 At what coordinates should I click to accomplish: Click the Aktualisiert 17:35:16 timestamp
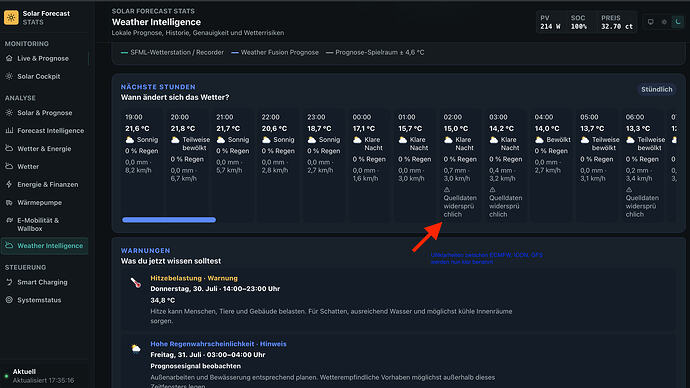(x=43, y=381)
